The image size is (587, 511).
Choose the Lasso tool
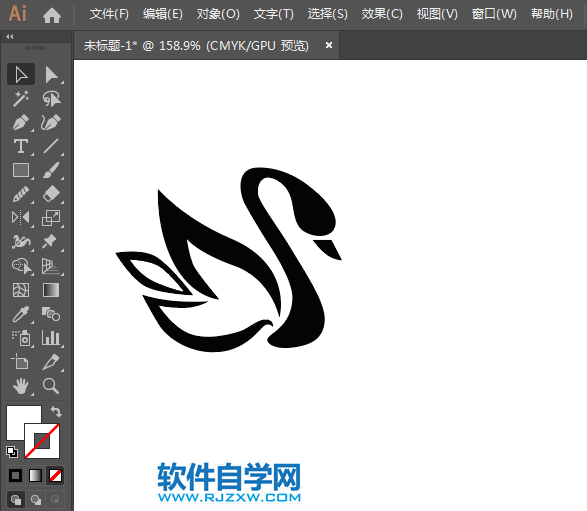pos(51,98)
